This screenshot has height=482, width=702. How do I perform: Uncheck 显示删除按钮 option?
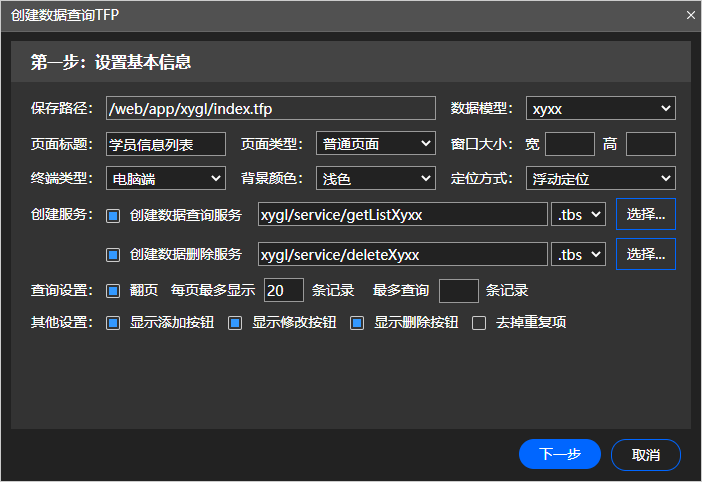click(x=357, y=323)
